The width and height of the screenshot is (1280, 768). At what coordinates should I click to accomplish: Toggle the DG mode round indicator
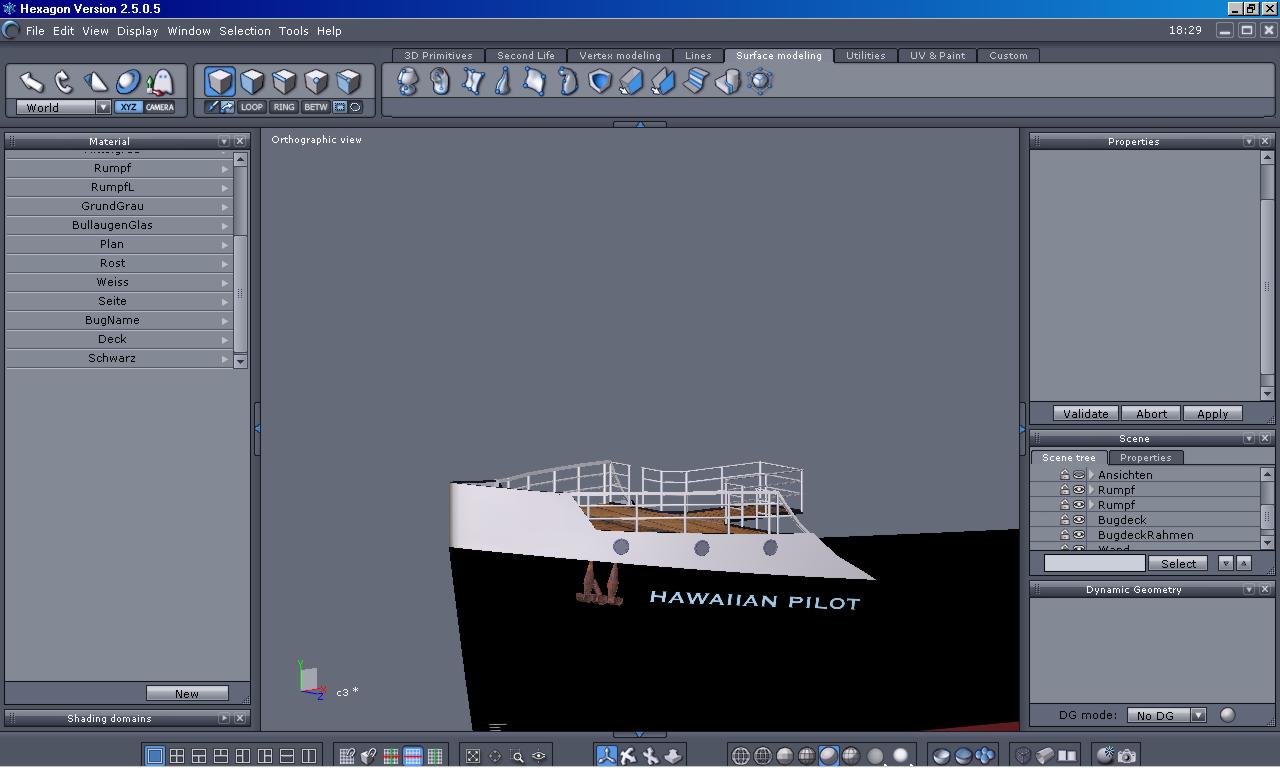tap(1227, 715)
